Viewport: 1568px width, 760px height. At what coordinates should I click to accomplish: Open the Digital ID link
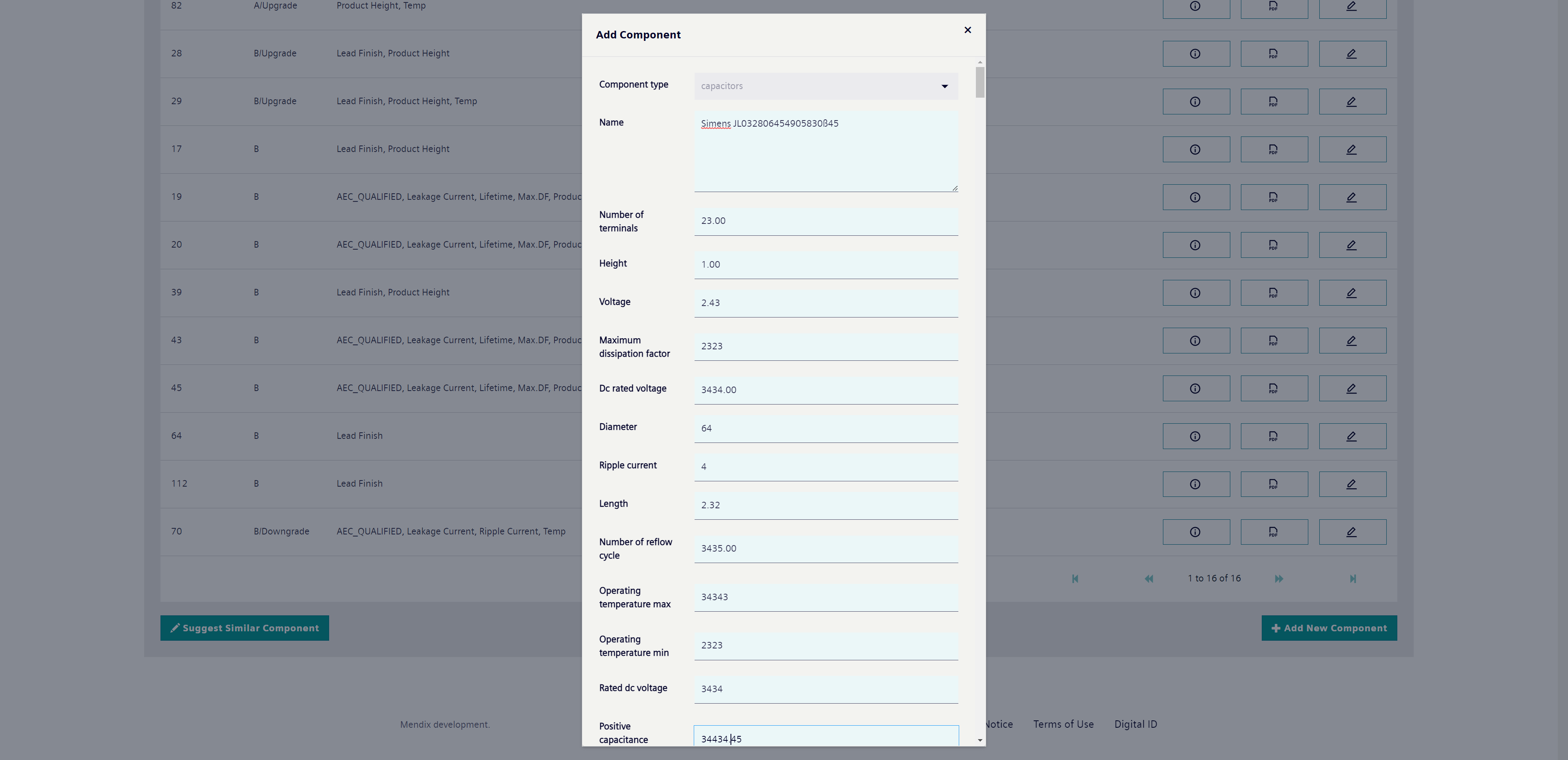(1135, 724)
